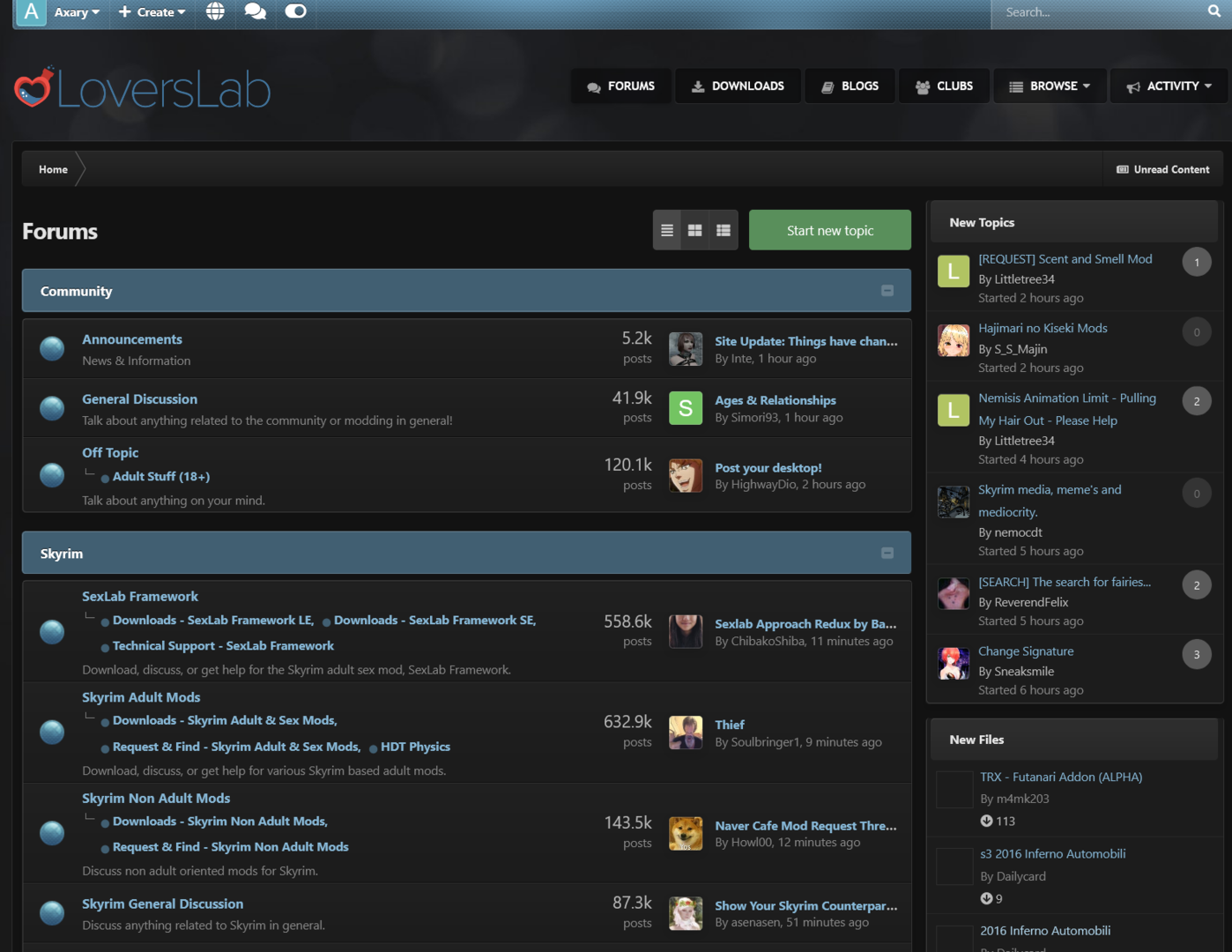Expand the Create dropdown menu

(x=152, y=12)
